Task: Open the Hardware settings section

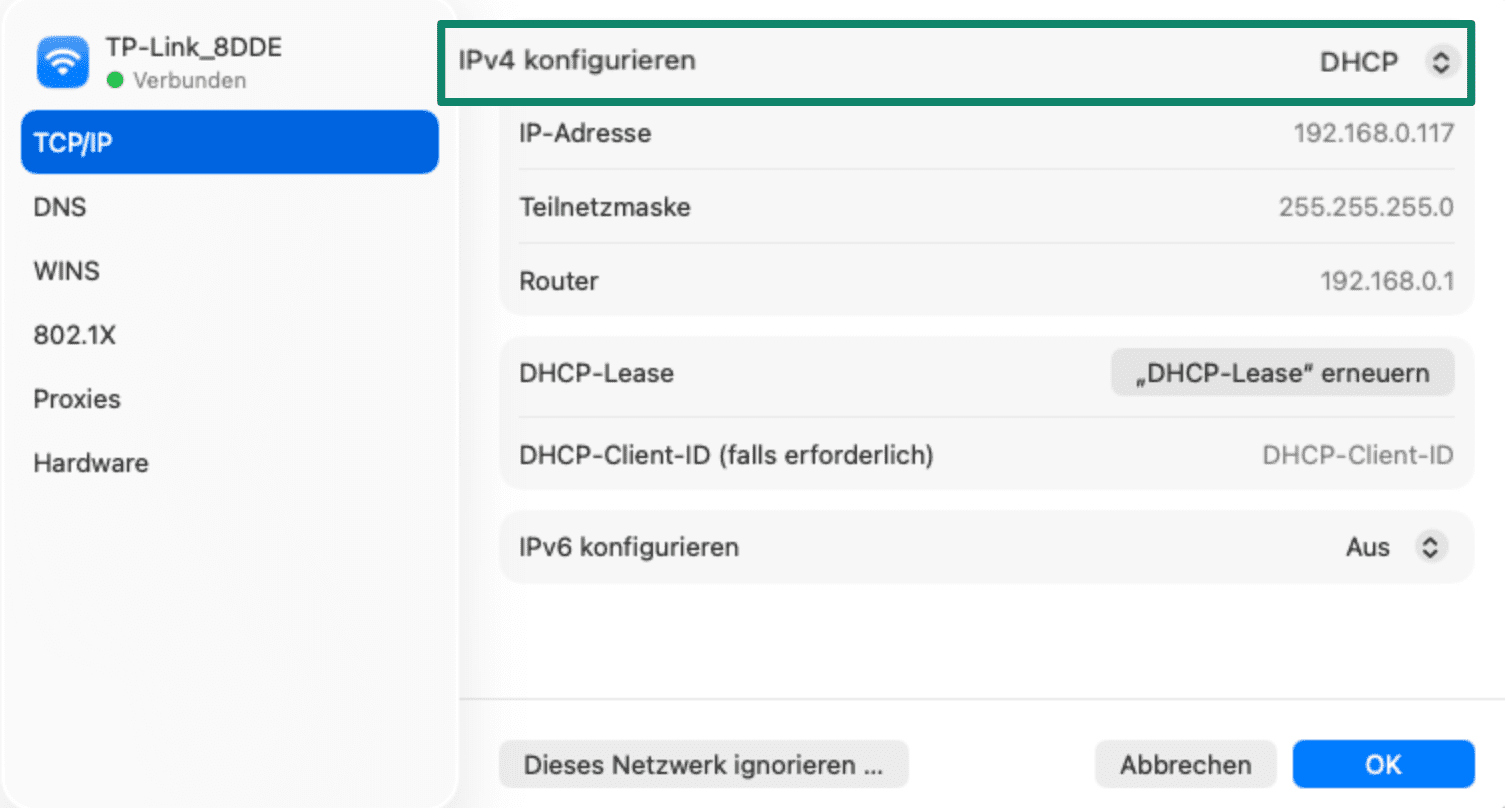Action: (90, 463)
